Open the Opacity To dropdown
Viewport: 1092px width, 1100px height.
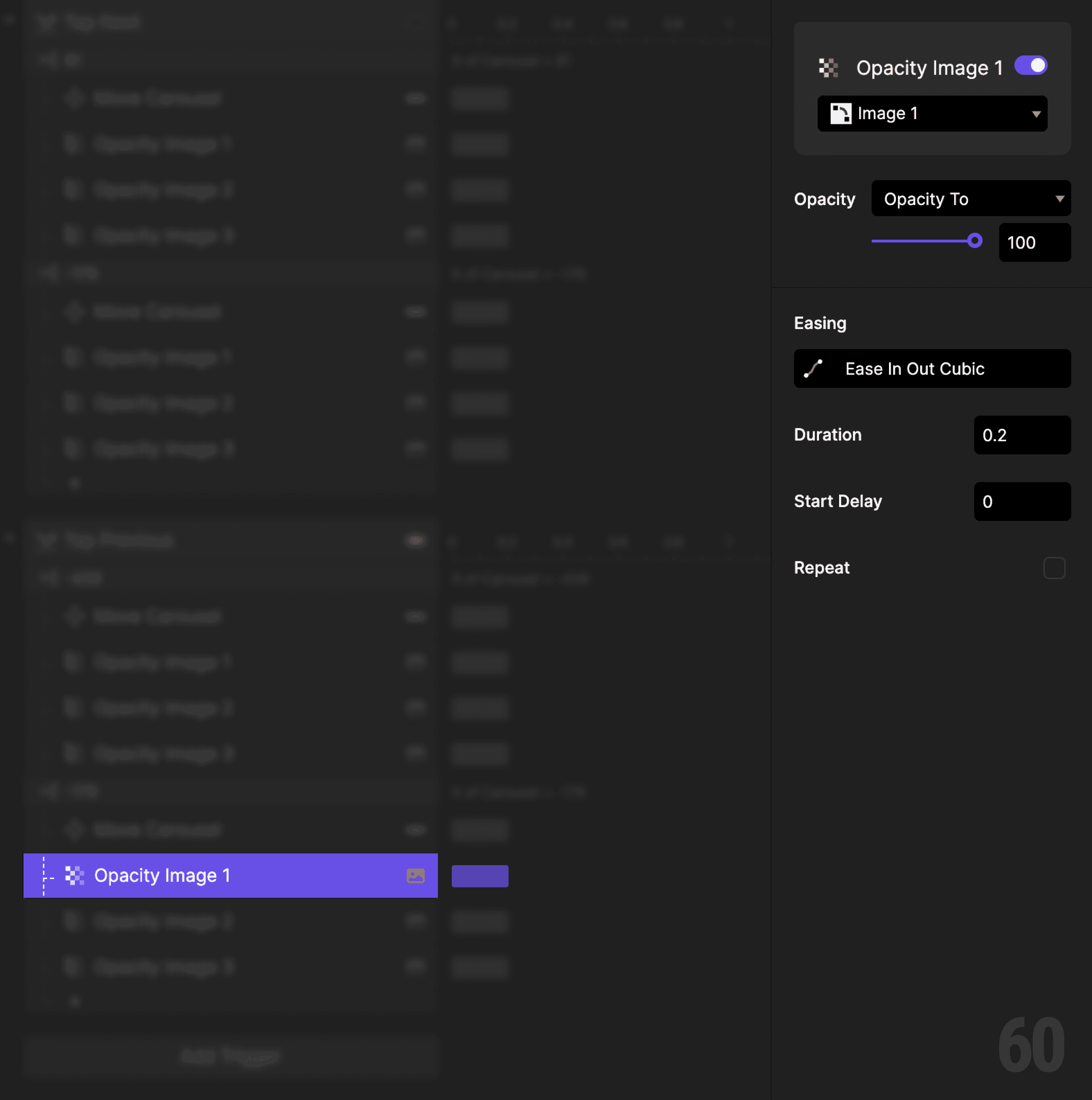coord(971,198)
